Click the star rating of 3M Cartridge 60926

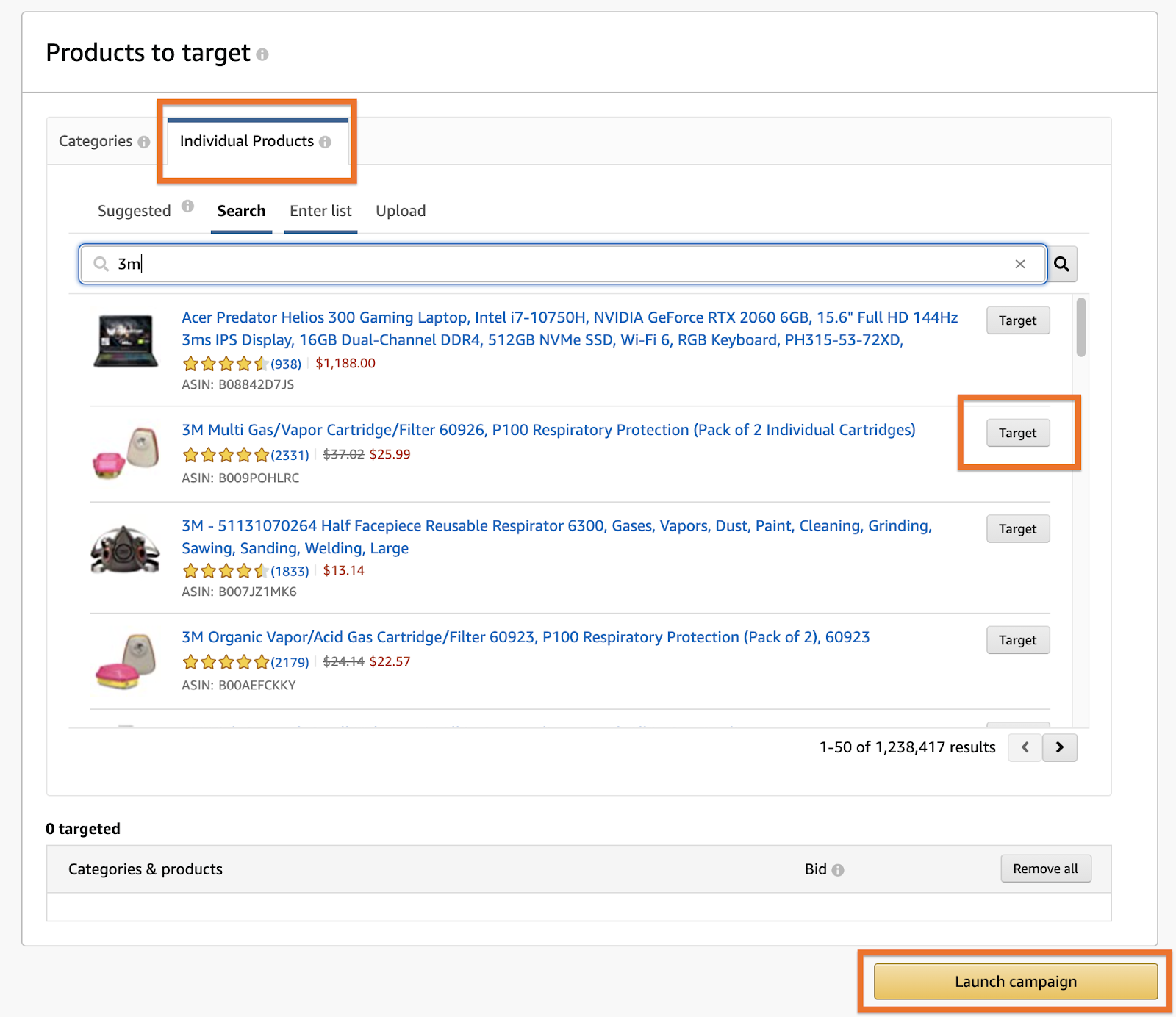tap(225, 455)
